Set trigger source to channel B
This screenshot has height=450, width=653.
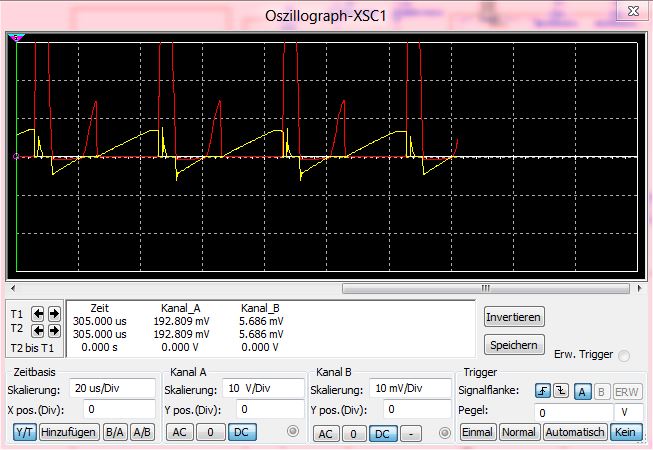tap(601, 392)
